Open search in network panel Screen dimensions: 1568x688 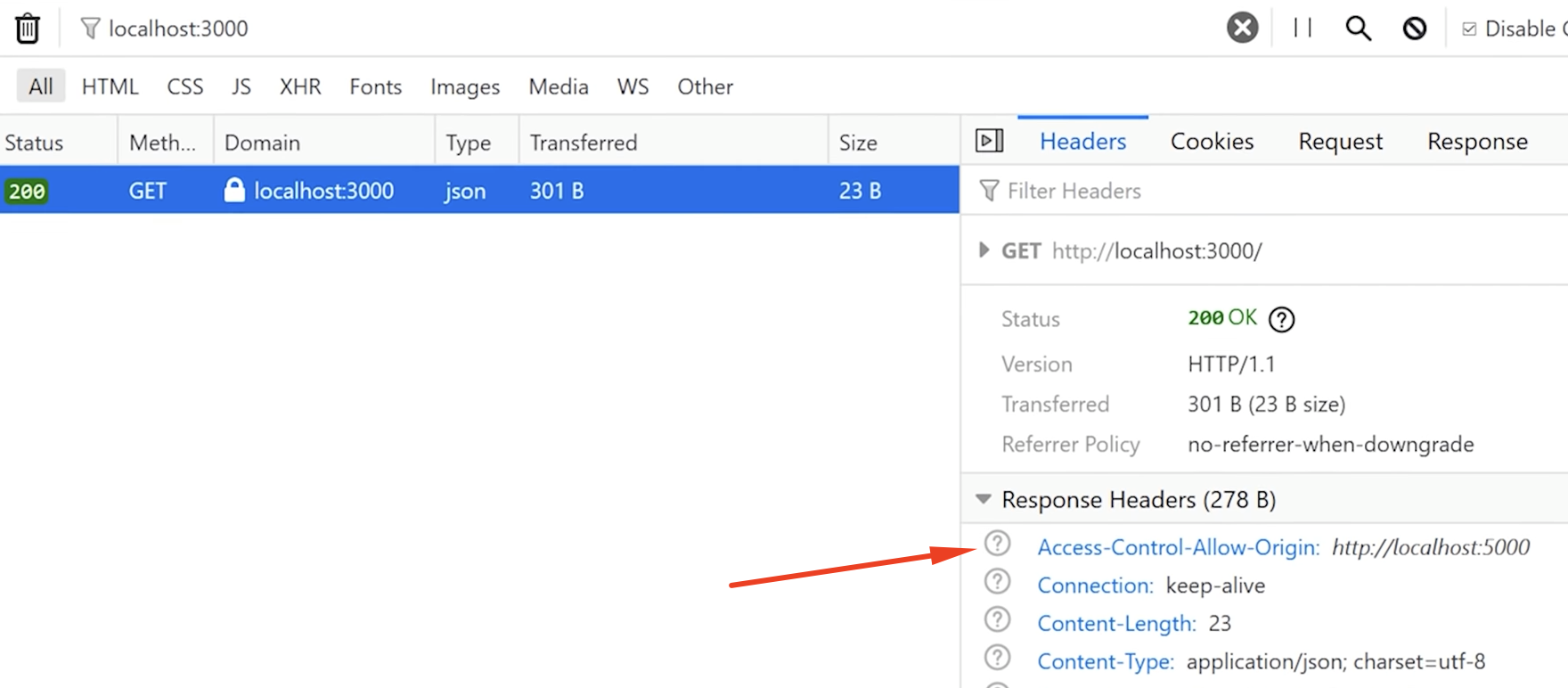coord(1358,29)
